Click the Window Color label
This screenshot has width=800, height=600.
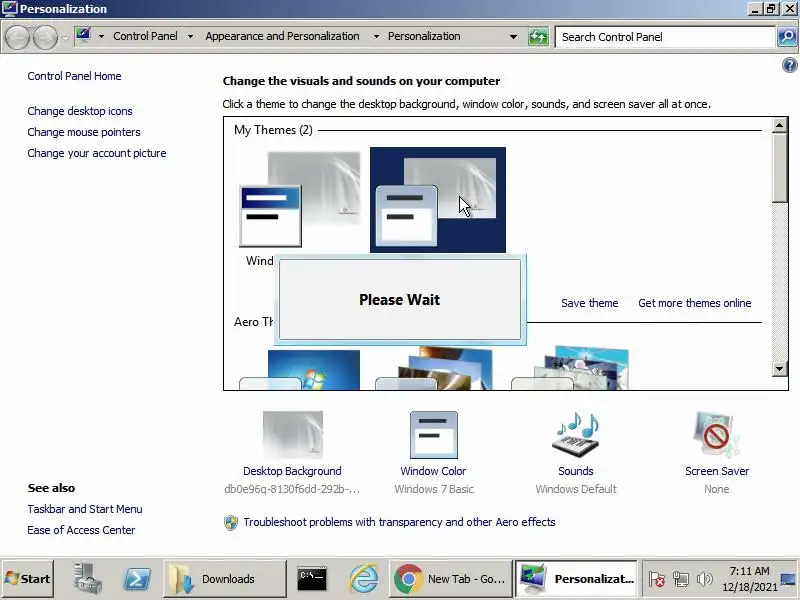click(x=433, y=471)
